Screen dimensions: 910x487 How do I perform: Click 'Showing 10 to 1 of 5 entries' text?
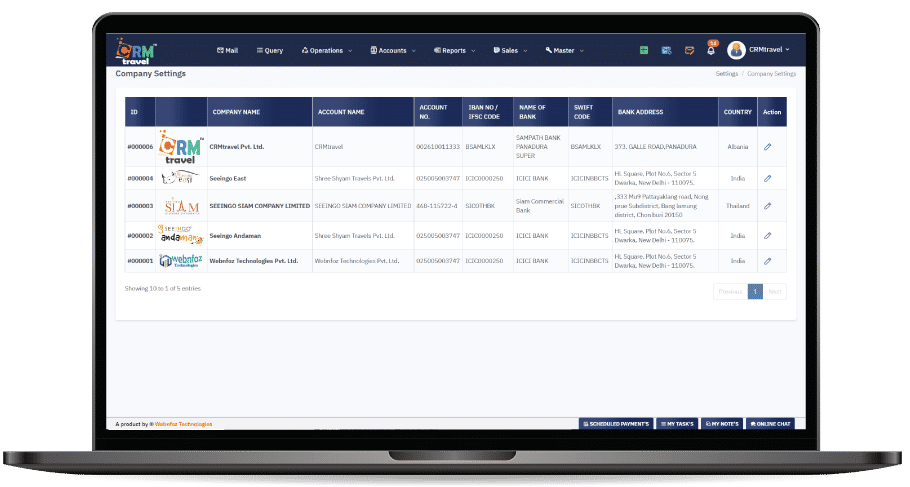point(162,288)
